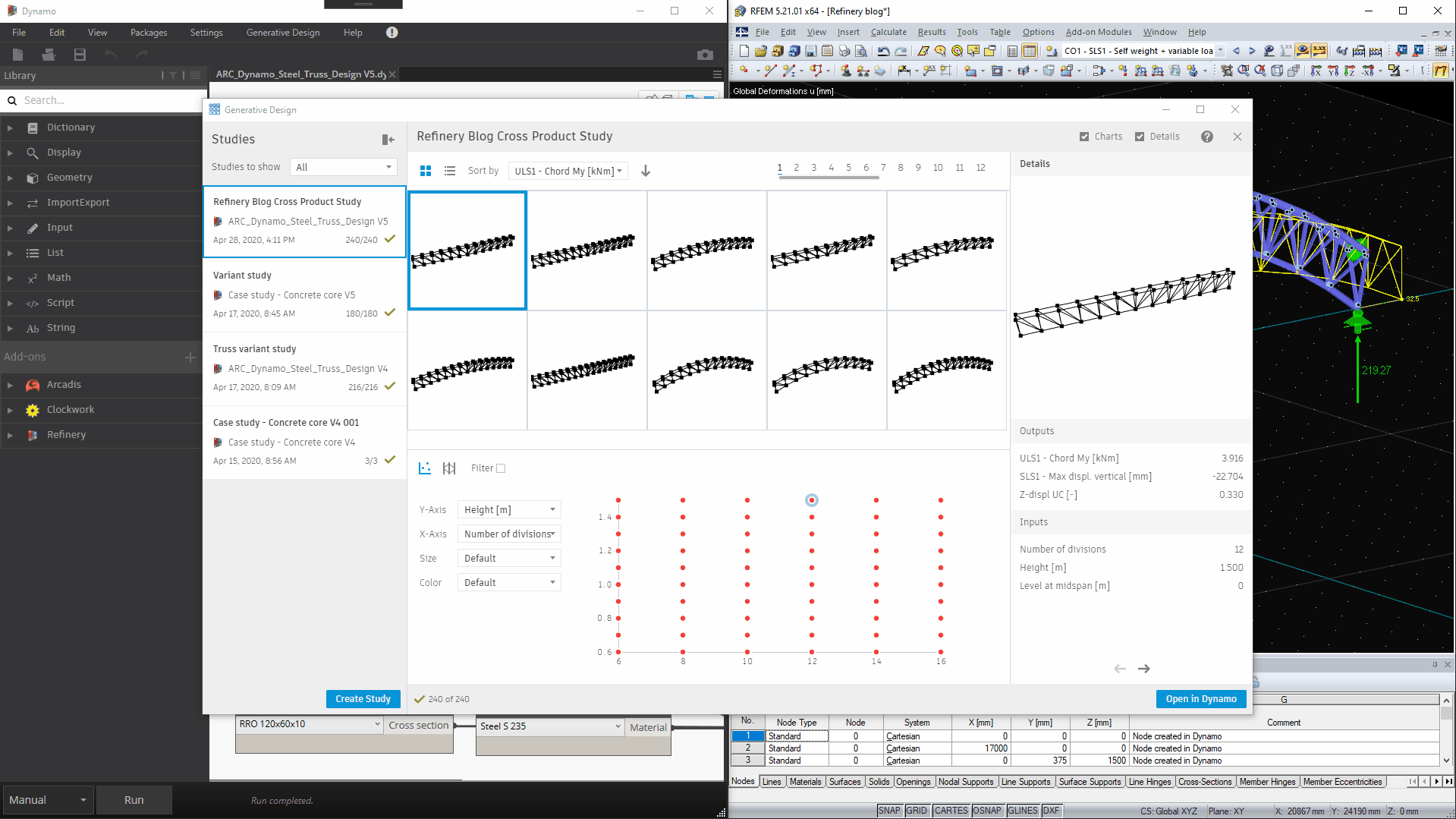Viewport: 1456px width, 819px height.
Task: Click RFEM previous load case arrow
Action: (1237, 51)
